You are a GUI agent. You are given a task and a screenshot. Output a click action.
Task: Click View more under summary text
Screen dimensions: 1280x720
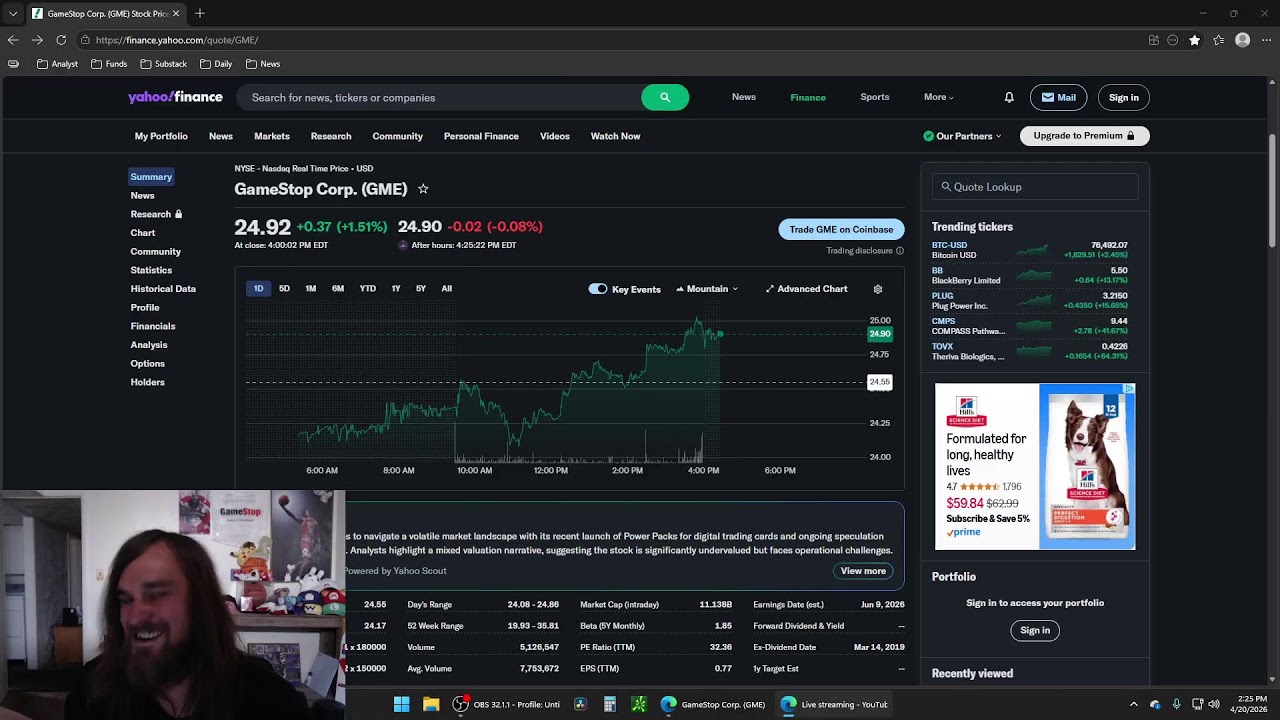[863, 571]
